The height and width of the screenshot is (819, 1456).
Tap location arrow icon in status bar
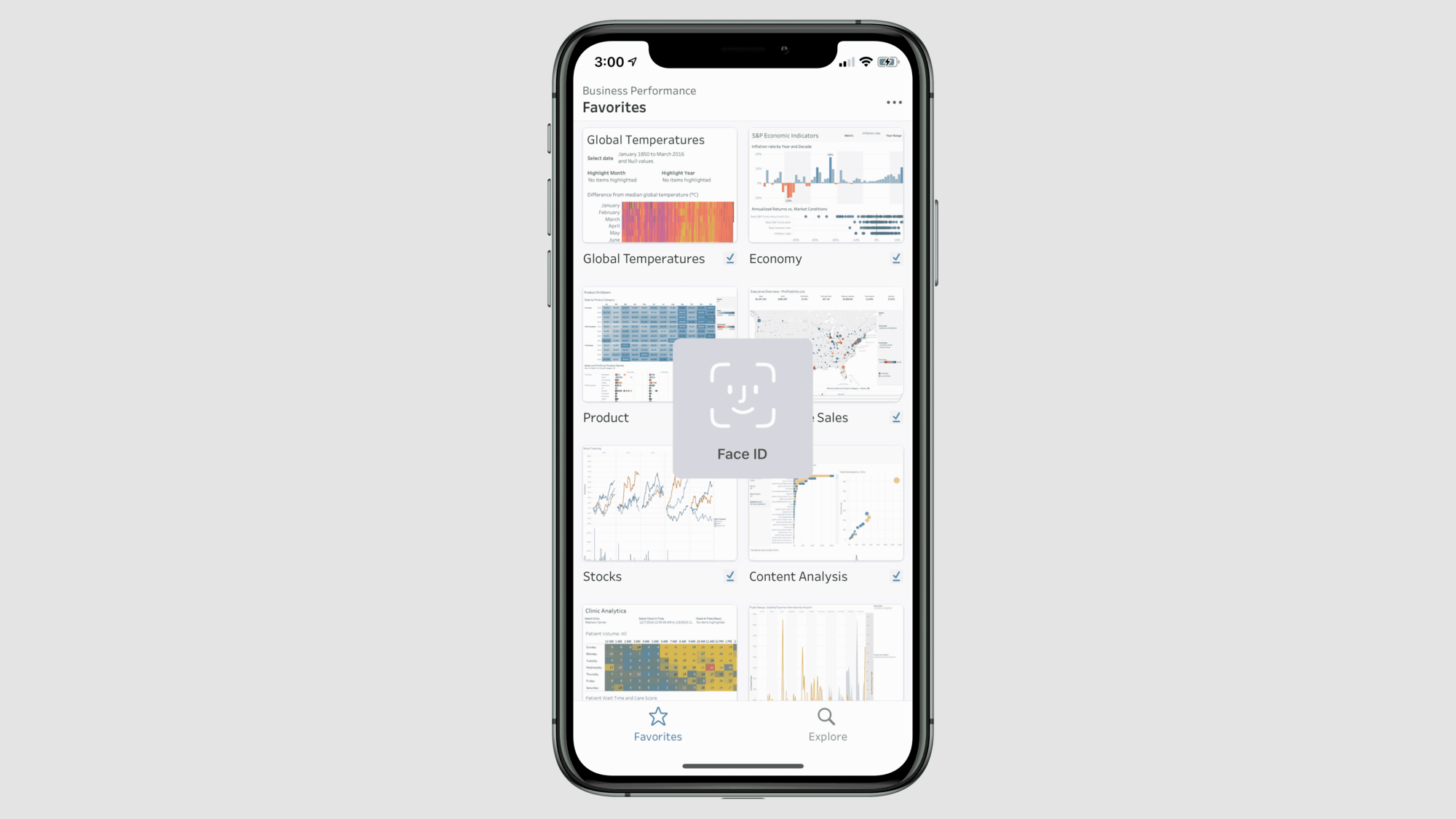click(633, 62)
